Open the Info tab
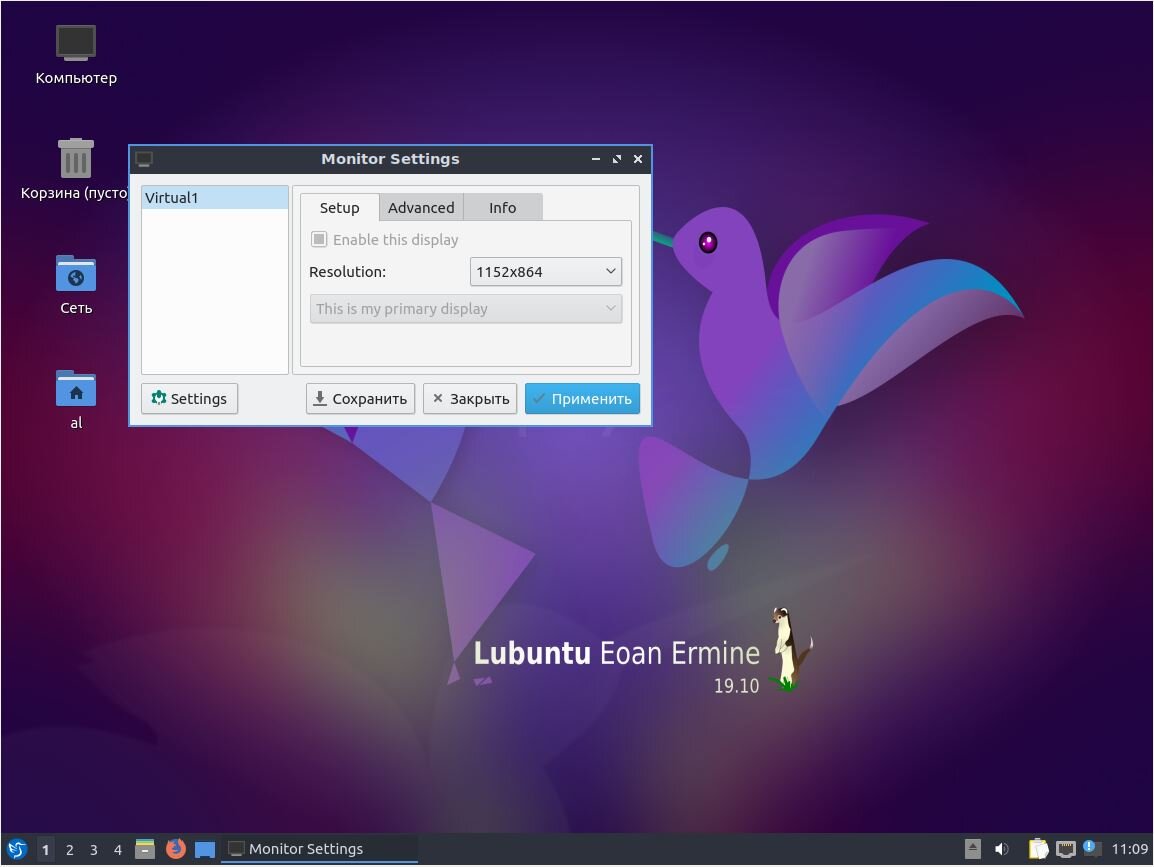Image resolution: width=1154 pixels, height=867 pixels. click(x=502, y=207)
